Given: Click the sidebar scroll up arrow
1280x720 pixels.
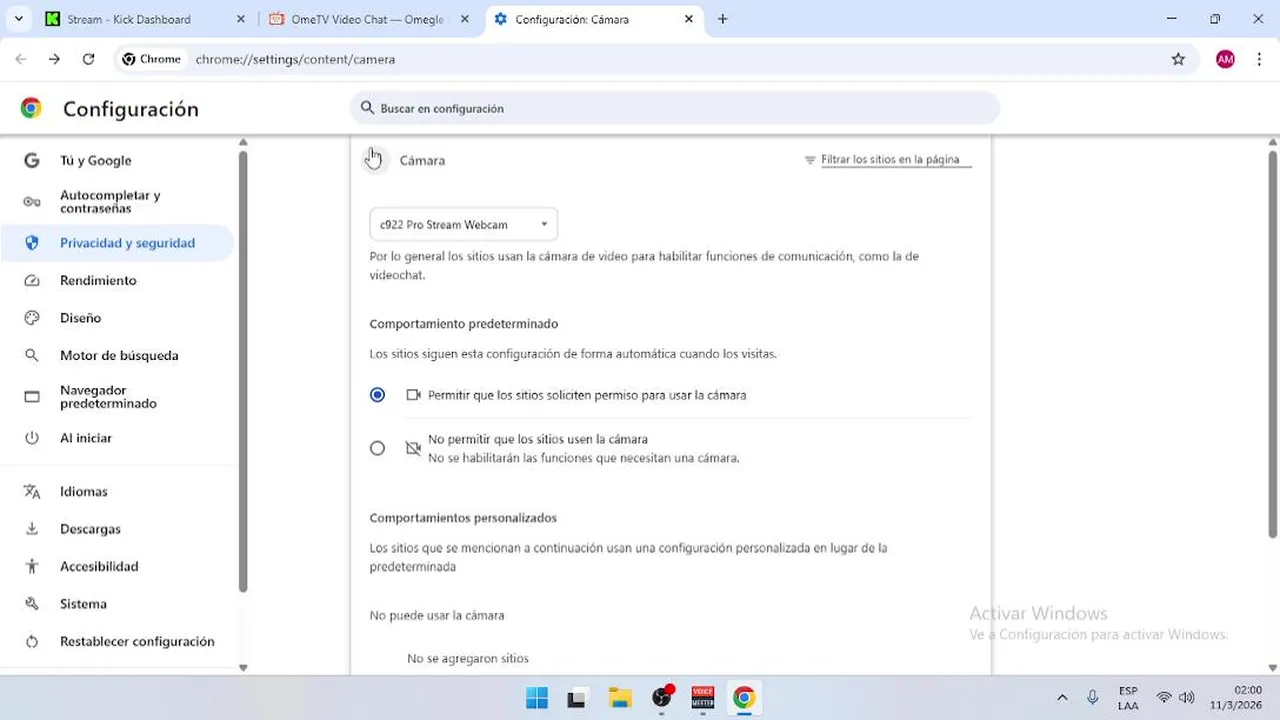Looking at the screenshot, I should (x=242, y=142).
